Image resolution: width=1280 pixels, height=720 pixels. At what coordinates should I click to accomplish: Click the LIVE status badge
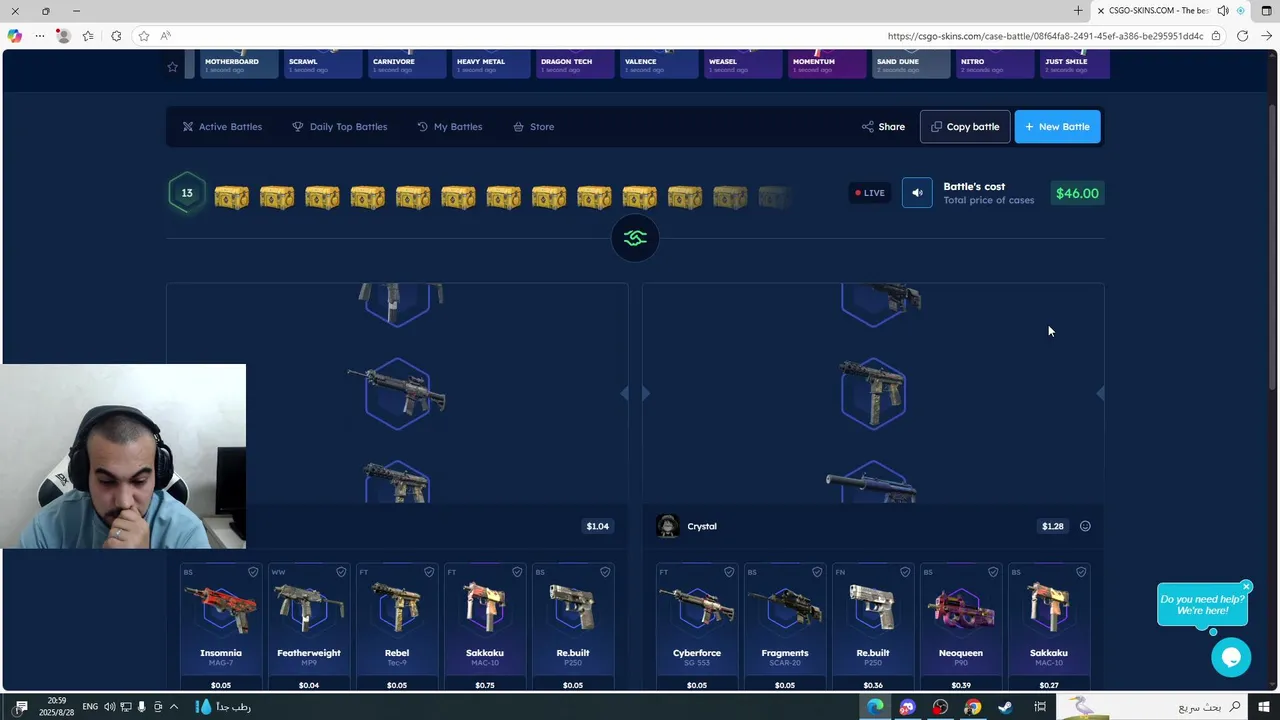coord(869,193)
